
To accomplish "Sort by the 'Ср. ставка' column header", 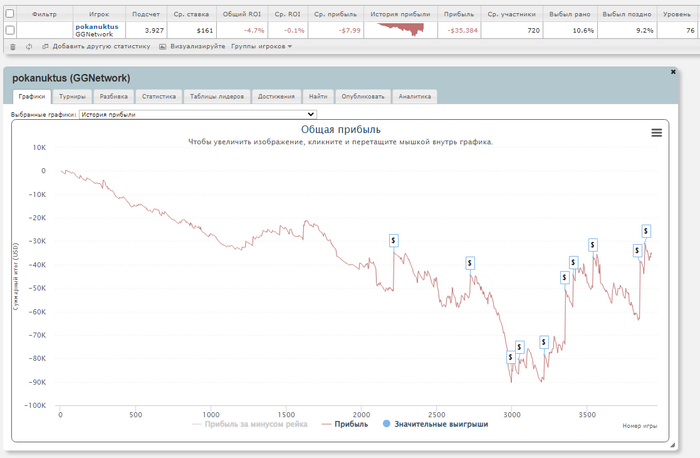I will (x=192, y=14).
